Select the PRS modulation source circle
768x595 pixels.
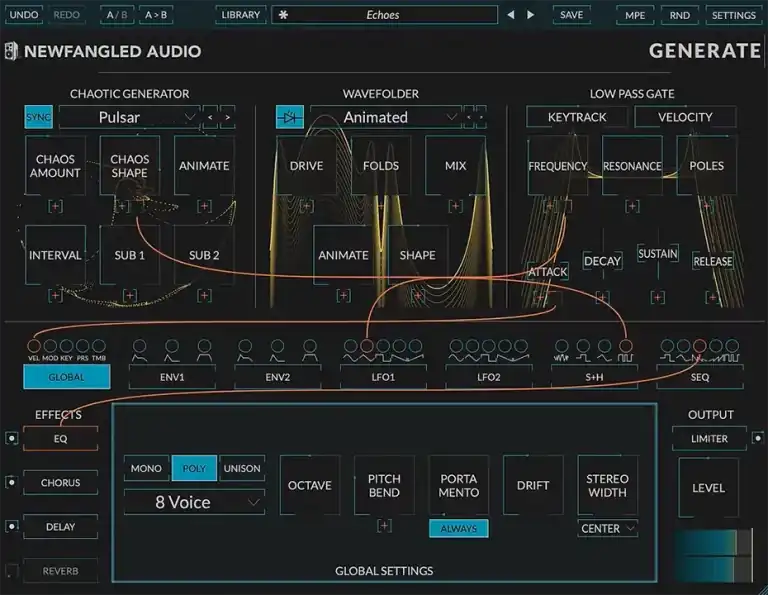tap(82, 346)
